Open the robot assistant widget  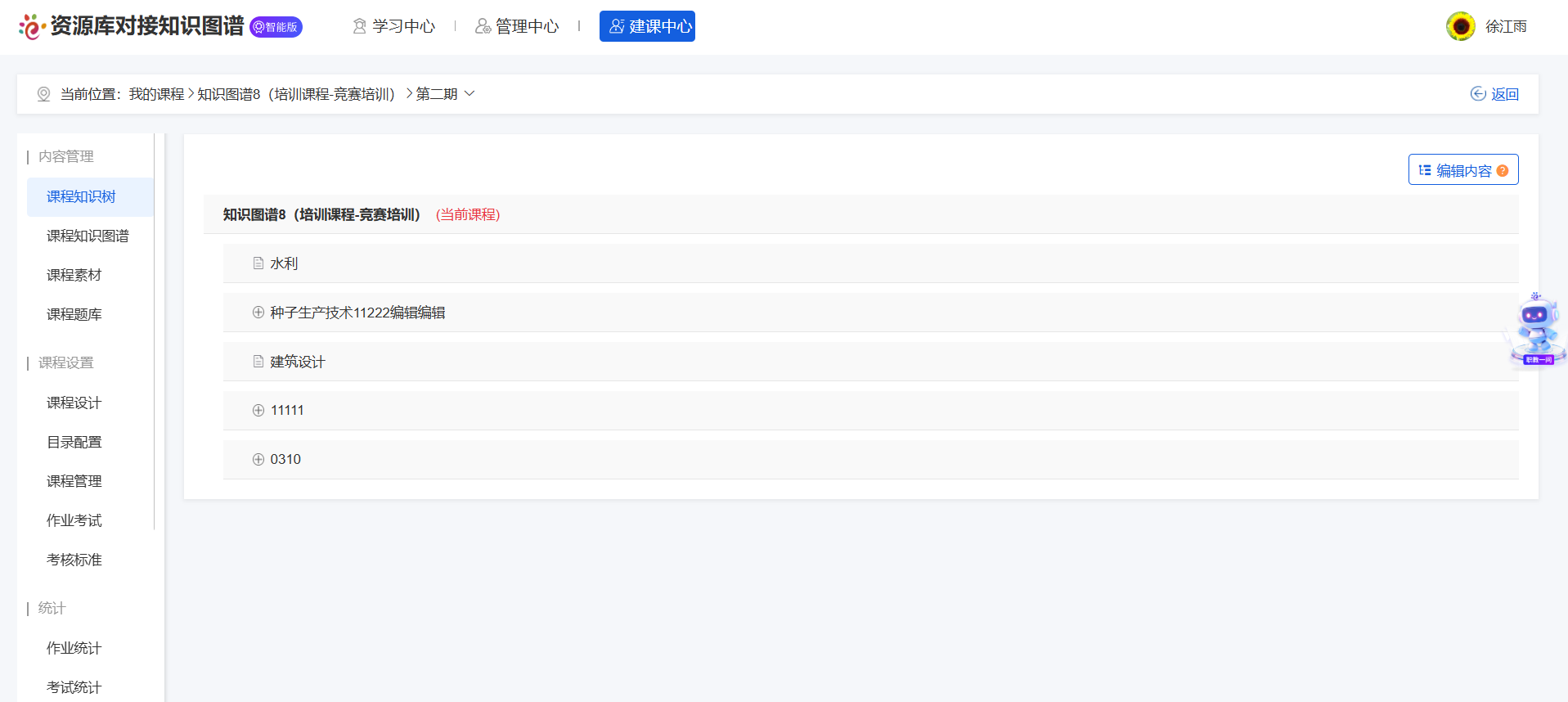click(1536, 331)
